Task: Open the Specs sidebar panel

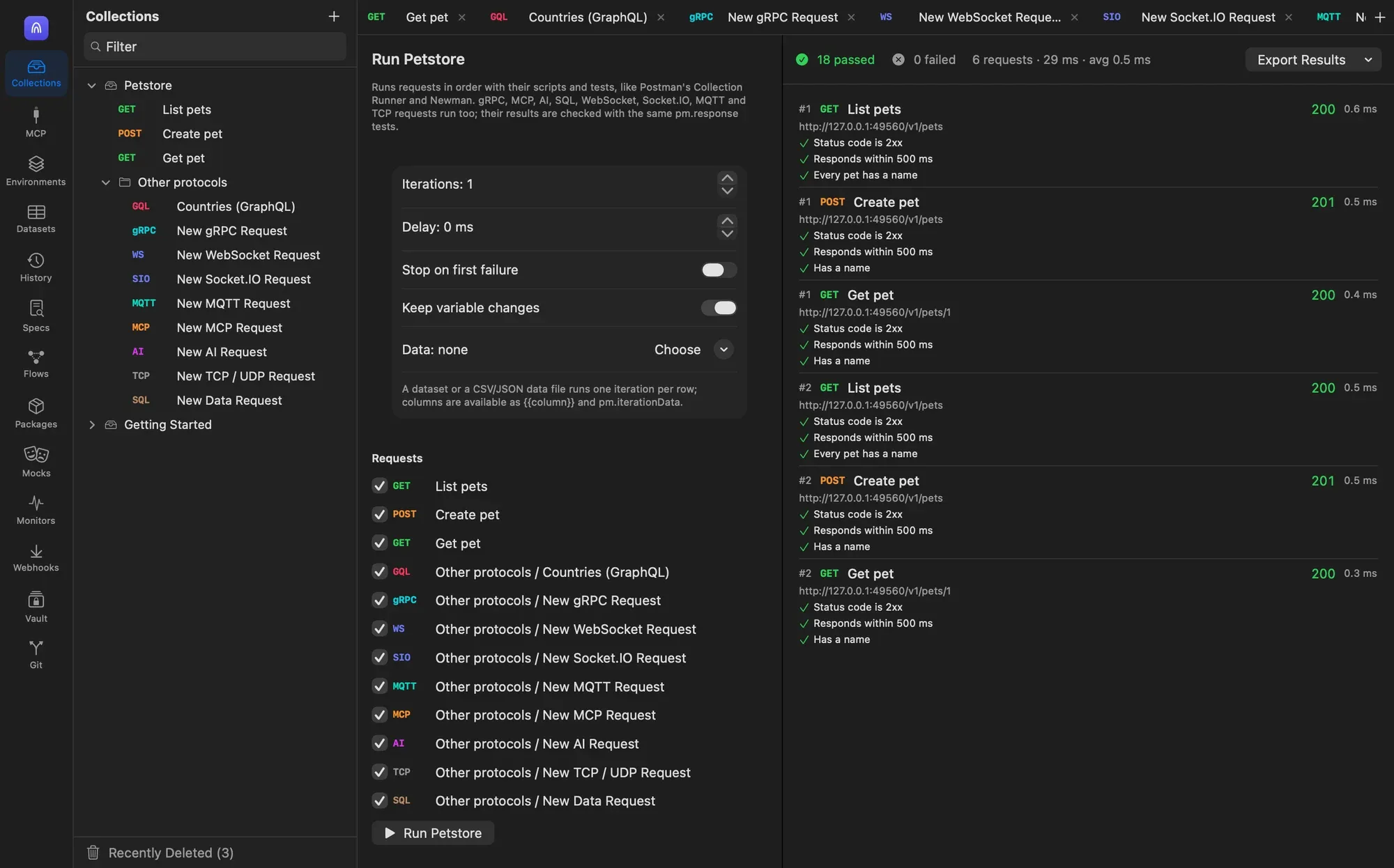Action: [x=36, y=316]
